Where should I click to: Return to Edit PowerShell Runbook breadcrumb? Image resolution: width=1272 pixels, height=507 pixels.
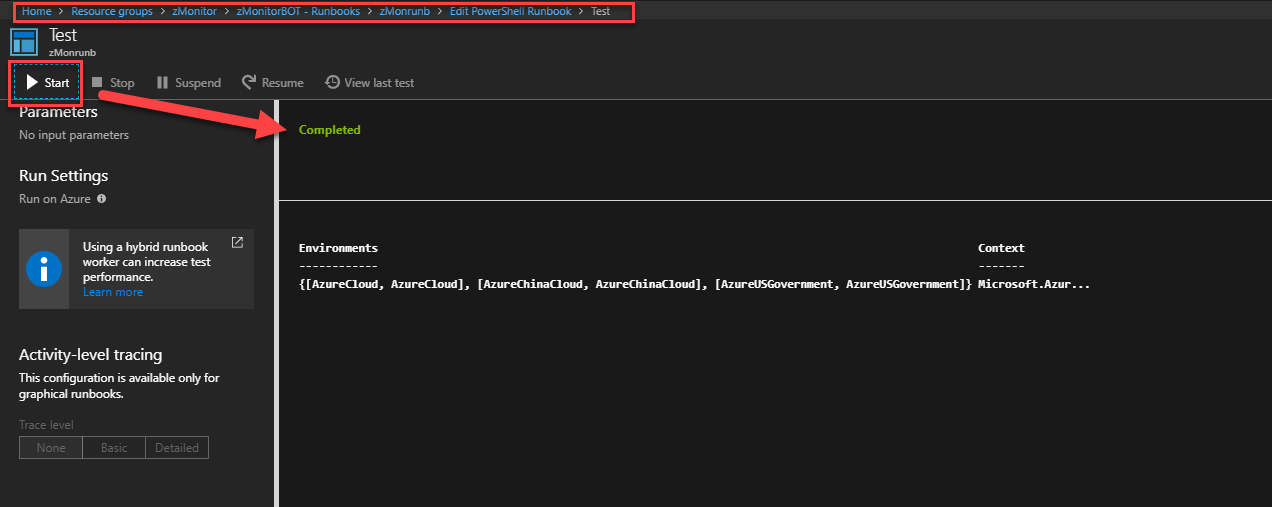pos(510,12)
